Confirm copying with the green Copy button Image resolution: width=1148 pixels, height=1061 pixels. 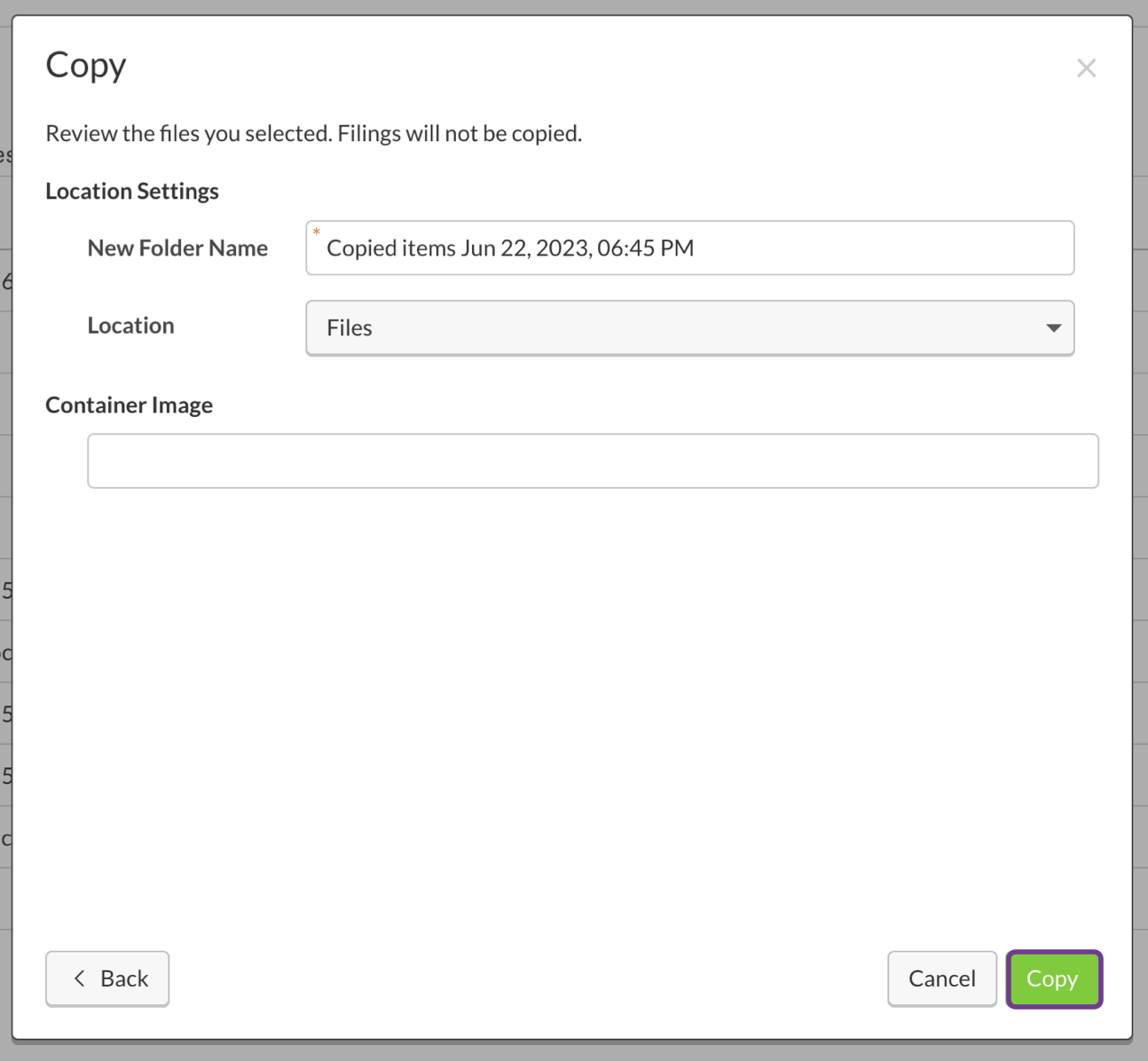coord(1054,978)
